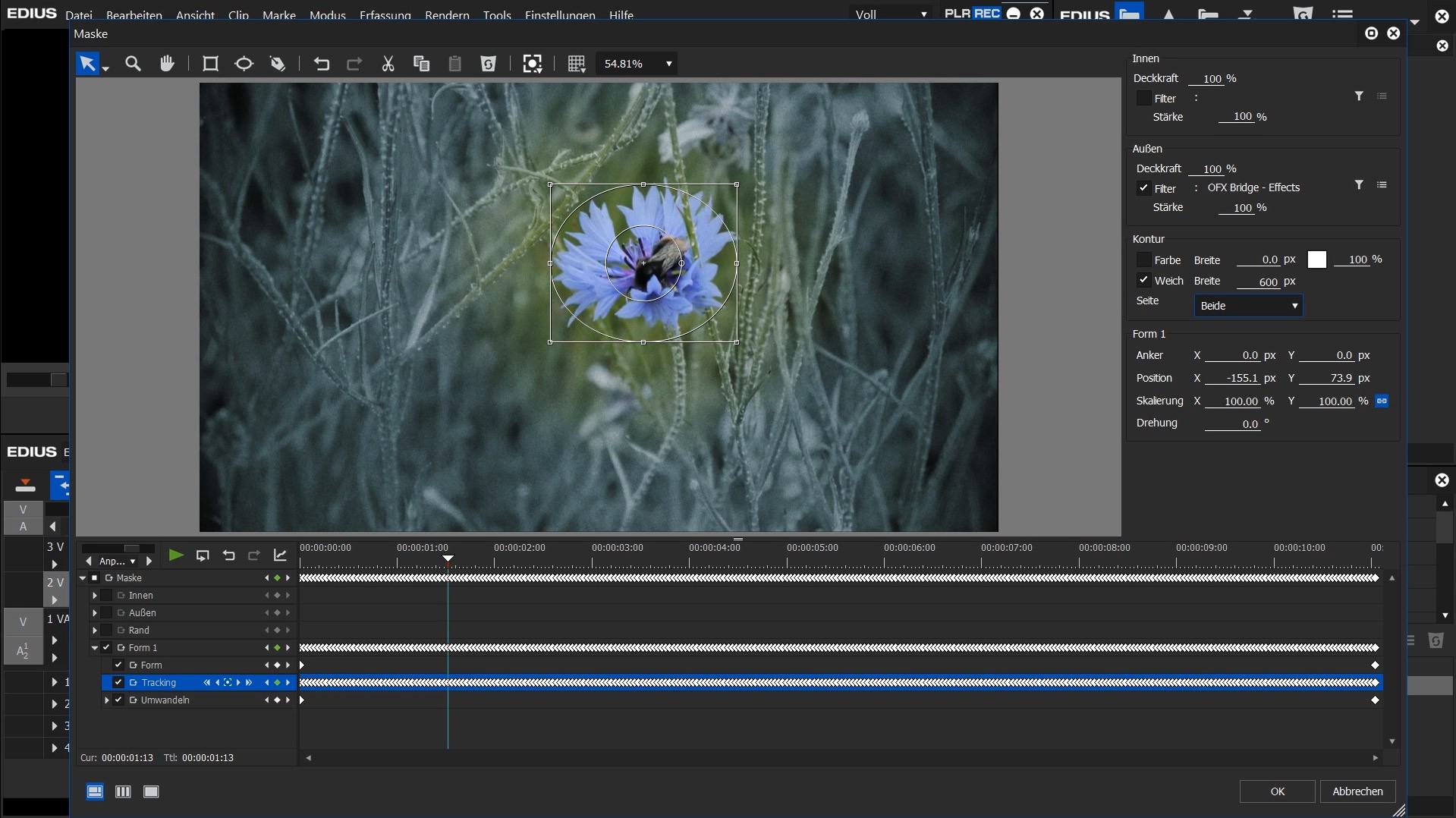
Task: Confirm mask with OK button
Action: (1278, 791)
